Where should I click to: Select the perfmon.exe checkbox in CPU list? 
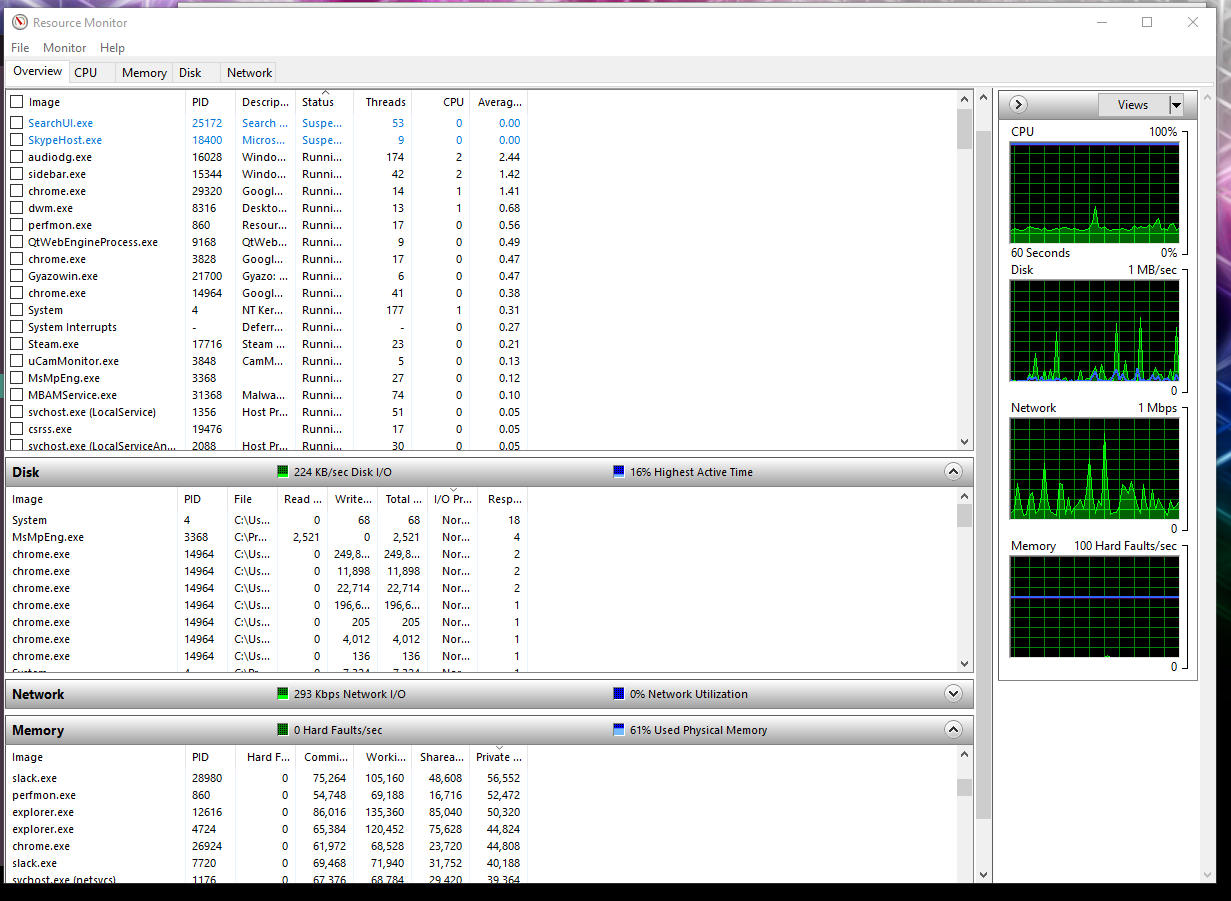pyautogui.click(x=17, y=225)
